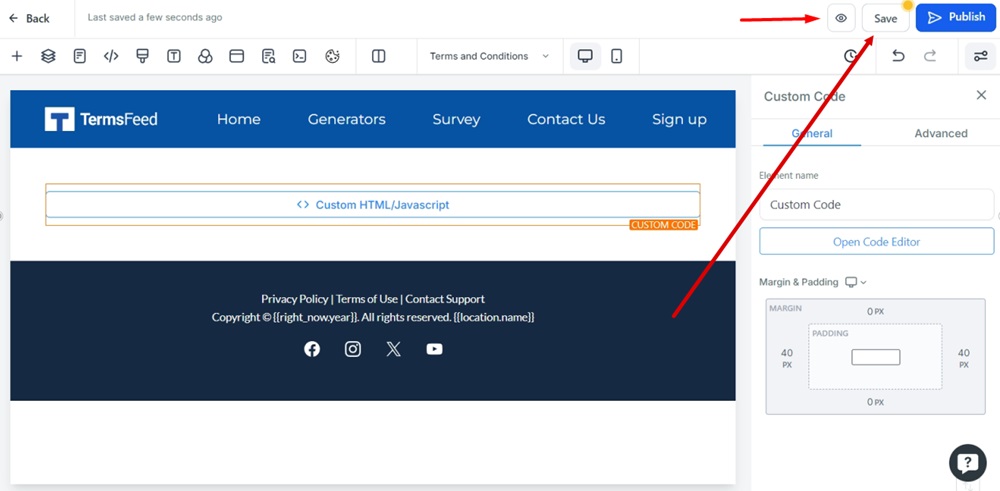Redo the last change
1000x491 pixels.
pyautogui.click(x=930, y=56)
